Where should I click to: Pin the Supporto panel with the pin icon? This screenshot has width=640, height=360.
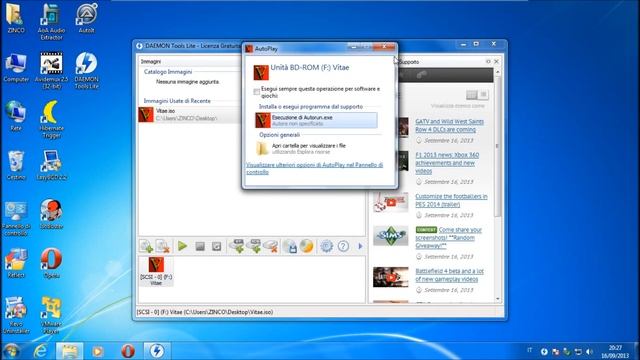click(488, 62)
